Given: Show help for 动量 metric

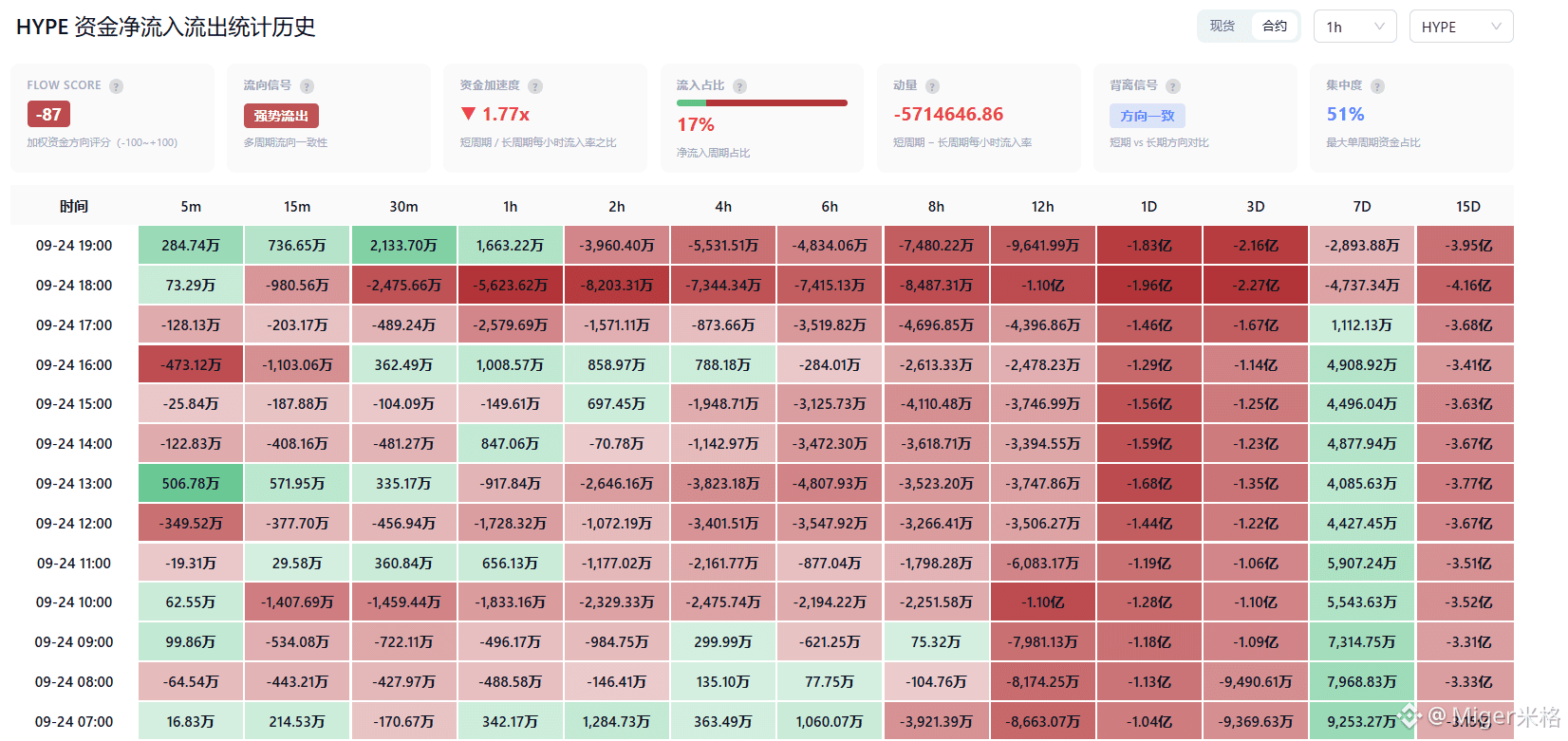Looking at the screenshot, I should [932, 86].
